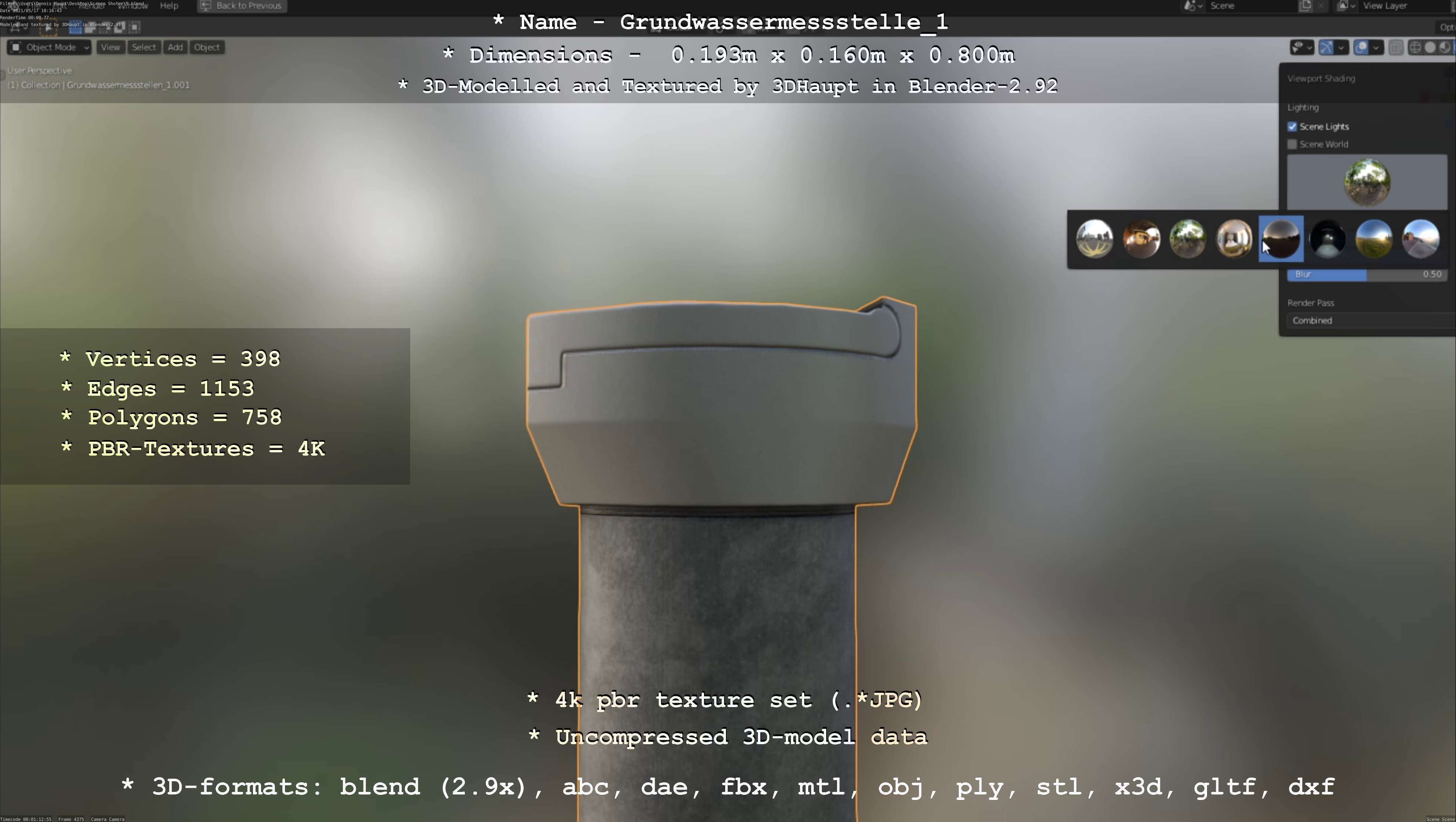Image resolution: width=1456 pixels, height=822 pixels.
Task: Toggle X-Ray view
Action: point(1395,47)
